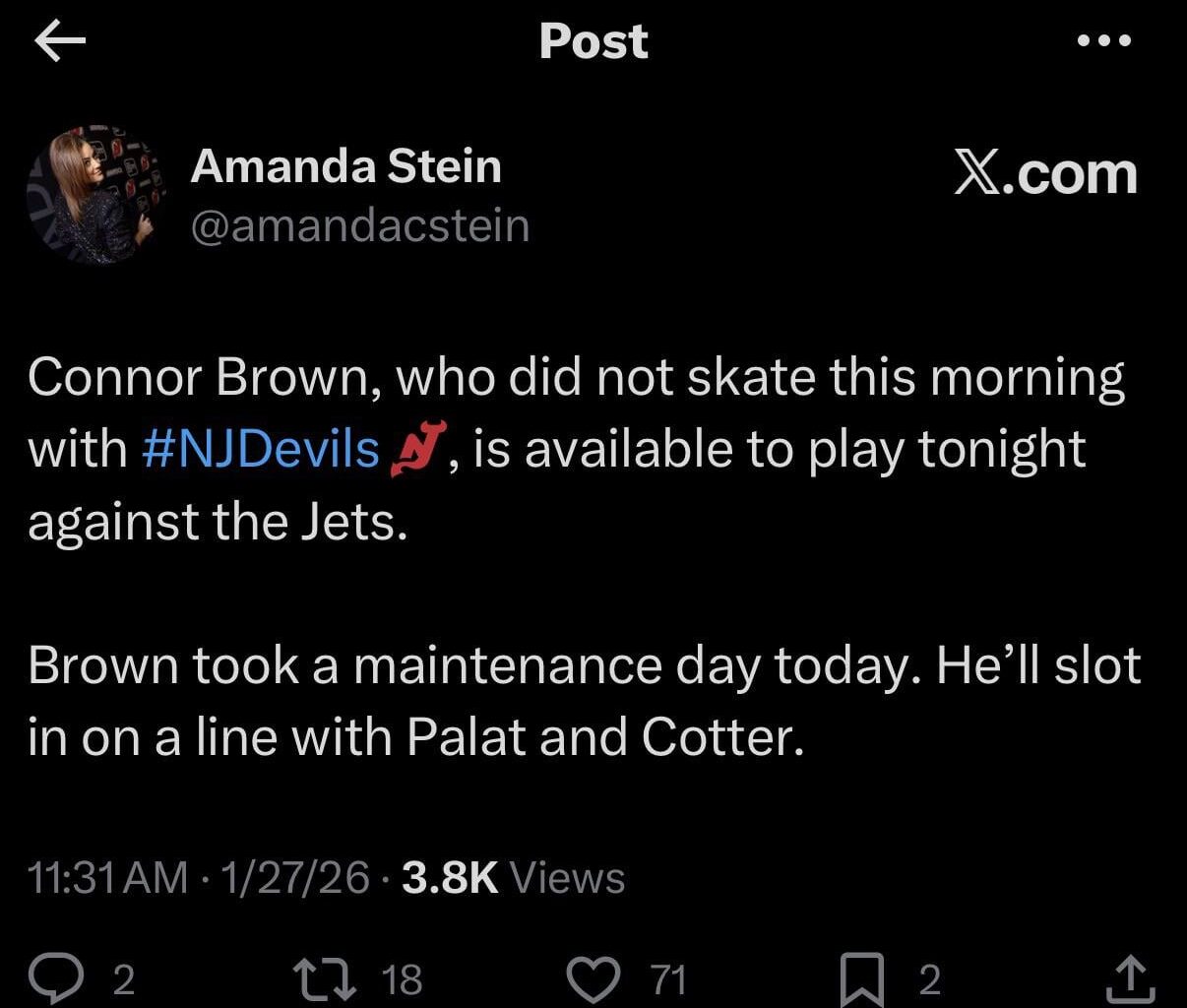1187x1008 pixels.
Task: Share the post via the upload arrow icon
Action: (1130, 977)
